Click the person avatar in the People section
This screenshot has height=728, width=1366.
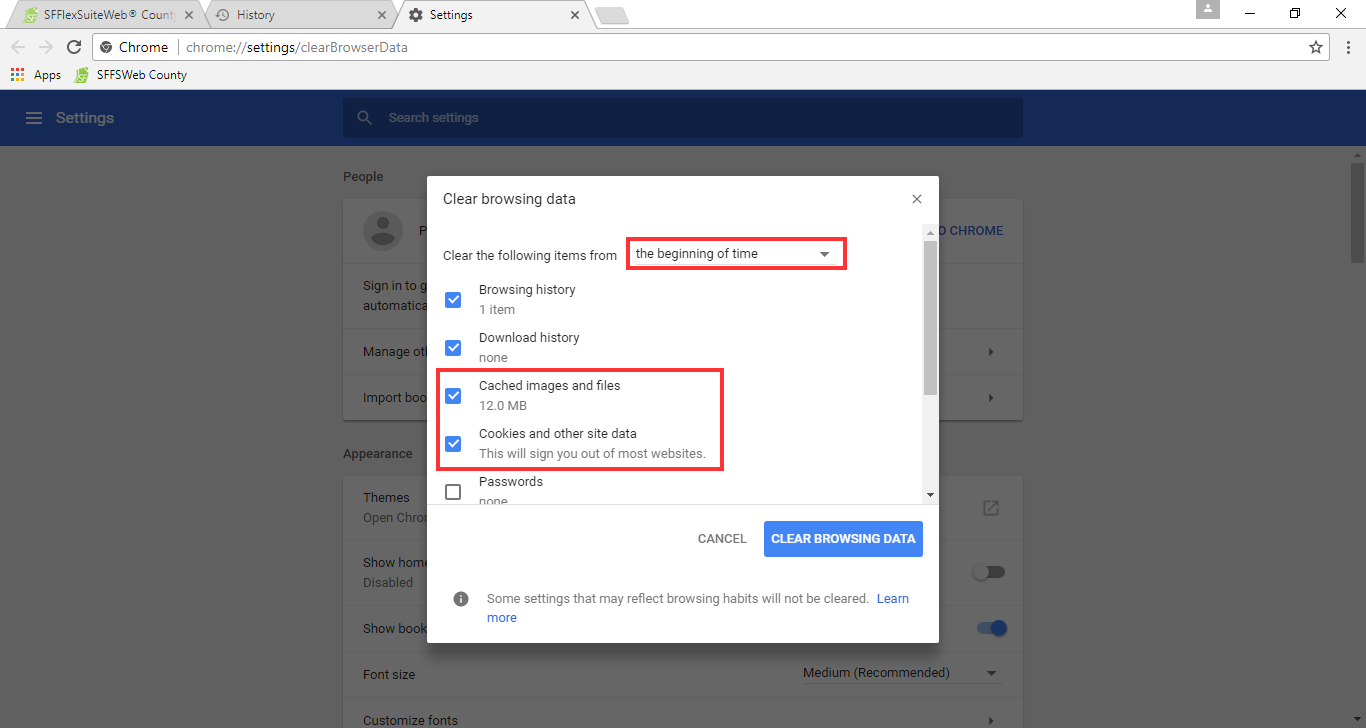(x=382, y=230)
